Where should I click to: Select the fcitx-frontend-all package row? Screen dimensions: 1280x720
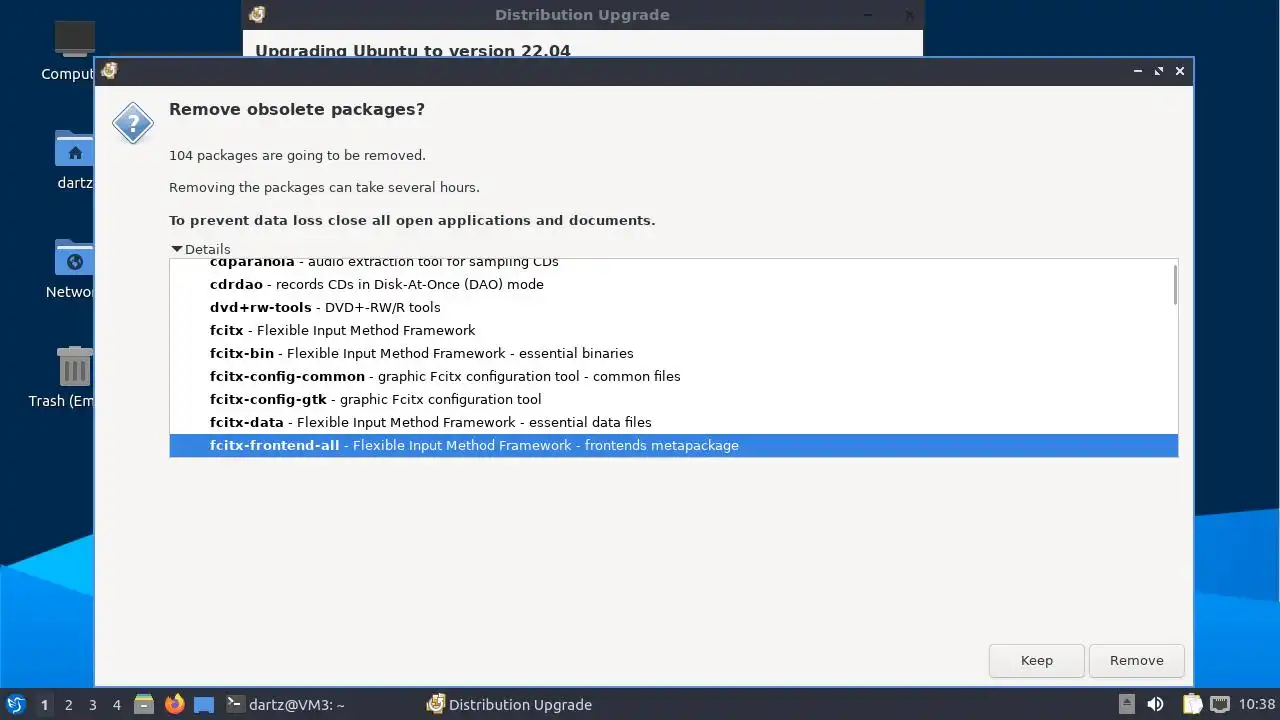pyautogui.click(x=673, y=445)
